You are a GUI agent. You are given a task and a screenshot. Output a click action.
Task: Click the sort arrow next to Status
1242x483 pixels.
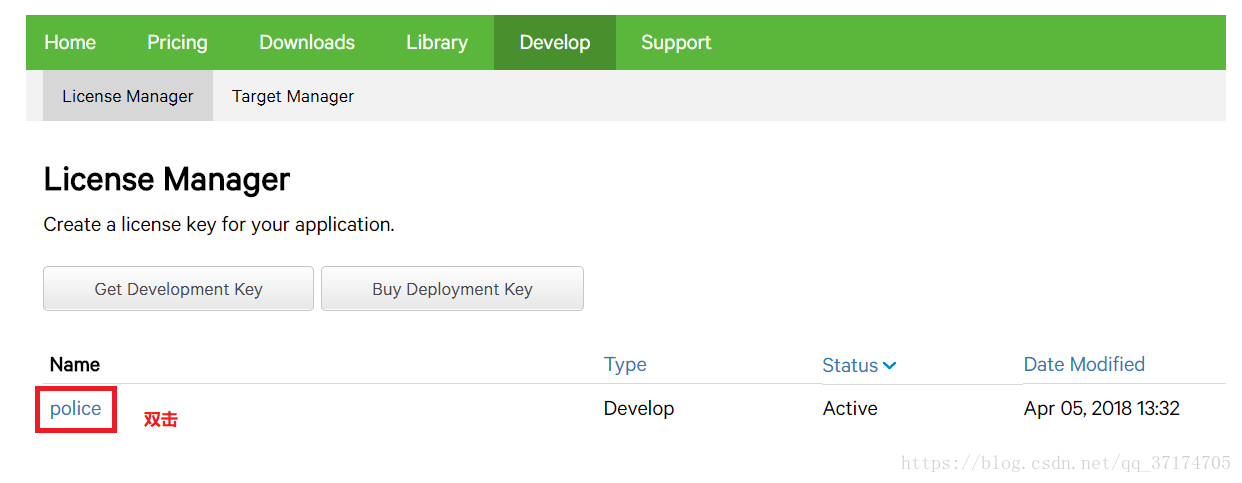click(x=890, y=366)
